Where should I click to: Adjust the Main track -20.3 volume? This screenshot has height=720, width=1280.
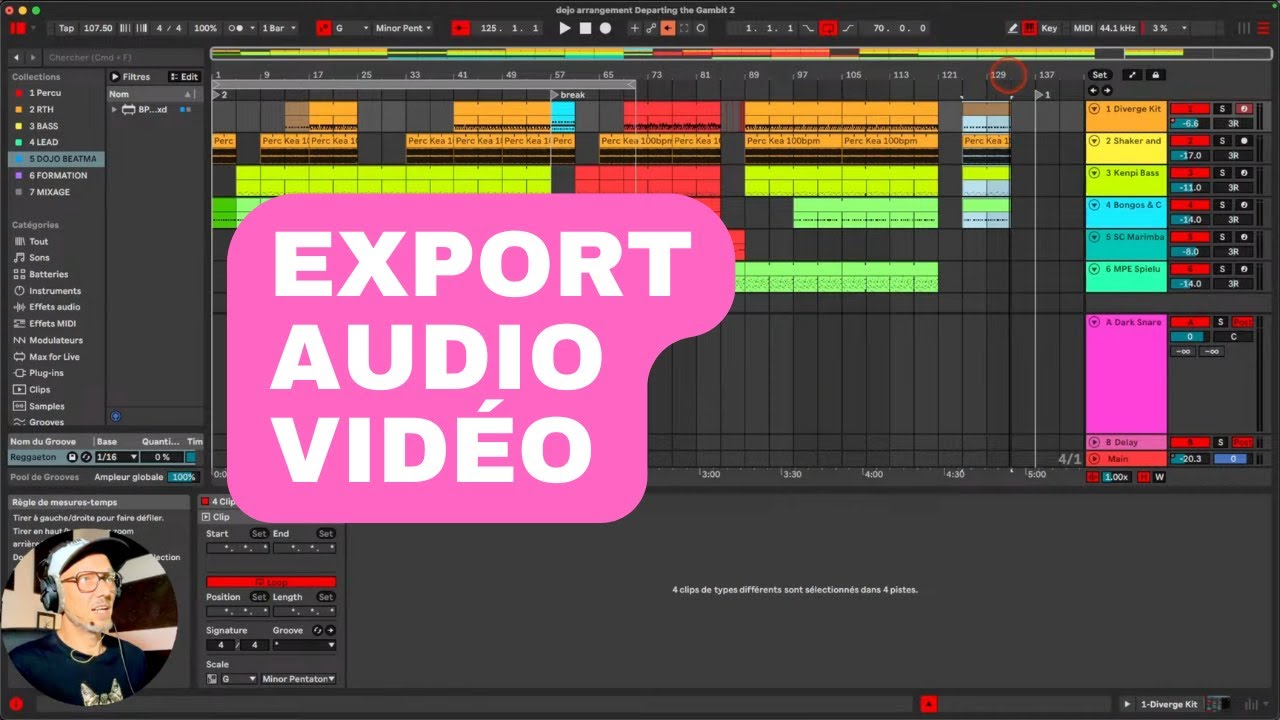[x=1190, y=459]
